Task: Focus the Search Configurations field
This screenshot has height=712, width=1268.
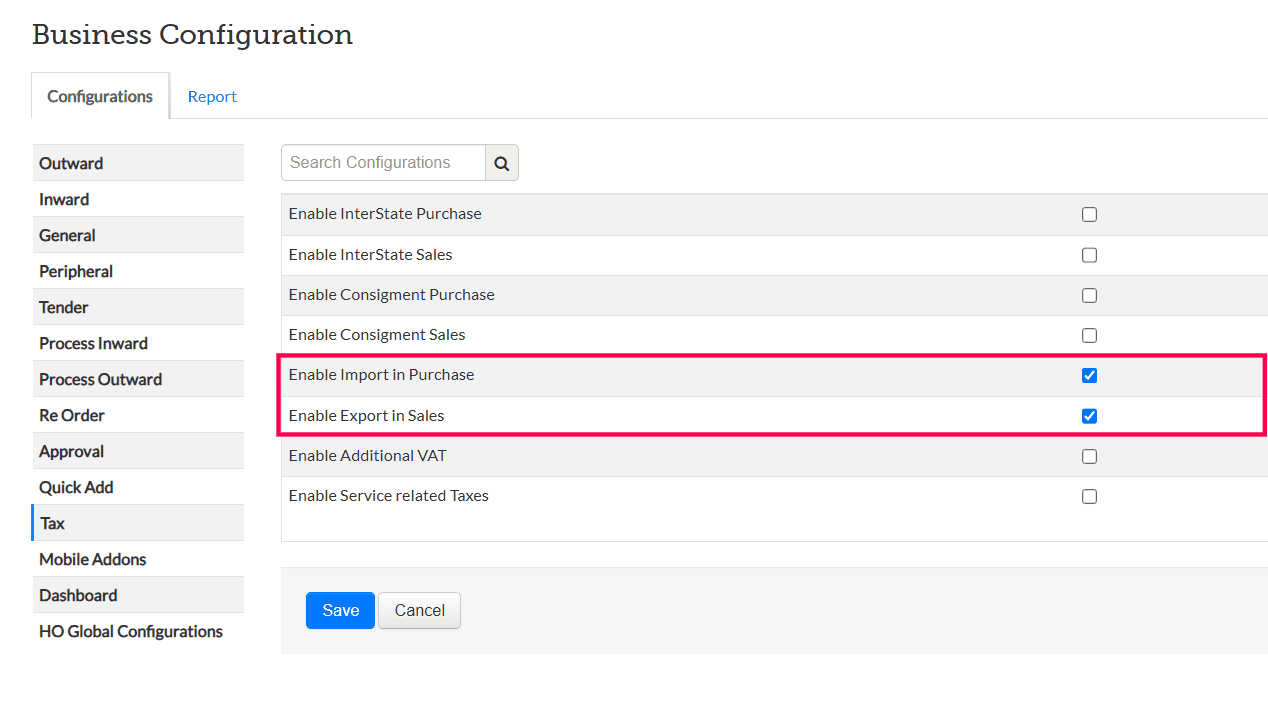Action: click(x=383, y=163)
